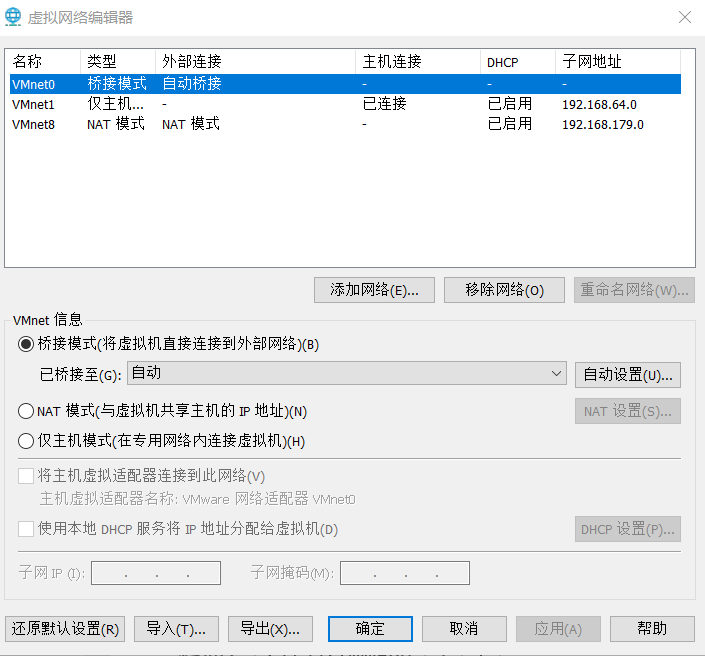Click 仅主机... type cell of VMnet1
This screenshot has width=705, height=656.
click(x=116, y=104)
